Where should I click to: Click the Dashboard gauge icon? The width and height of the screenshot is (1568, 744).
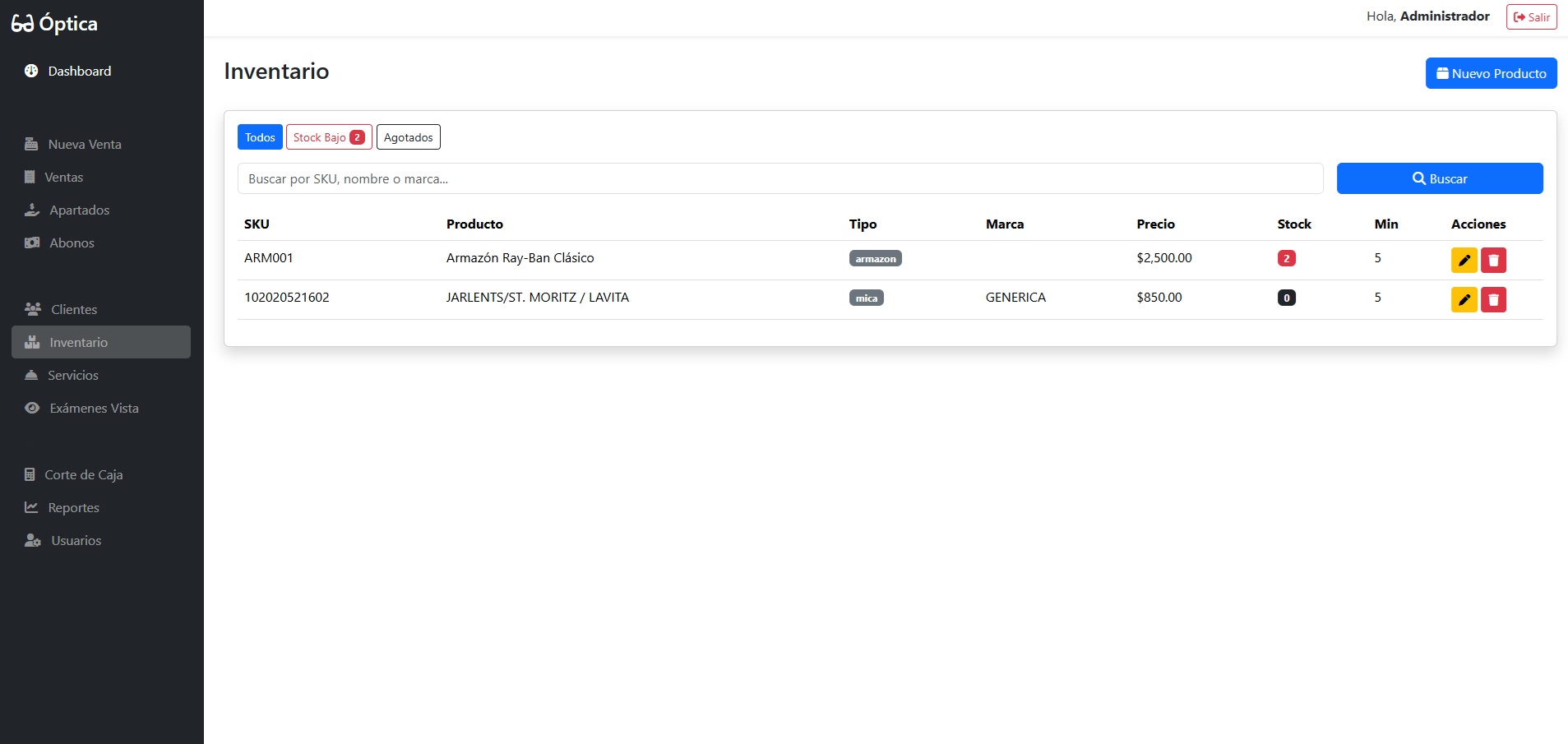click(x=31, y=71)
